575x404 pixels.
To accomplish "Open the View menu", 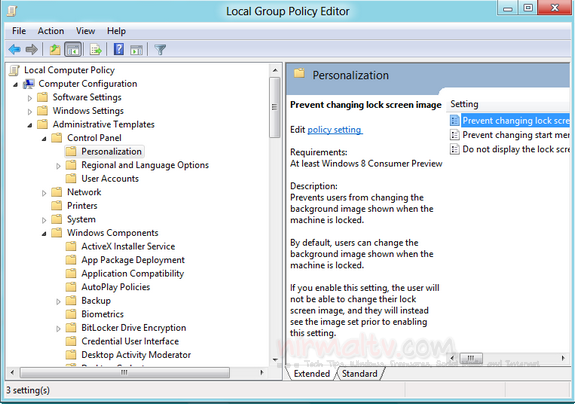I will (85, 31).
